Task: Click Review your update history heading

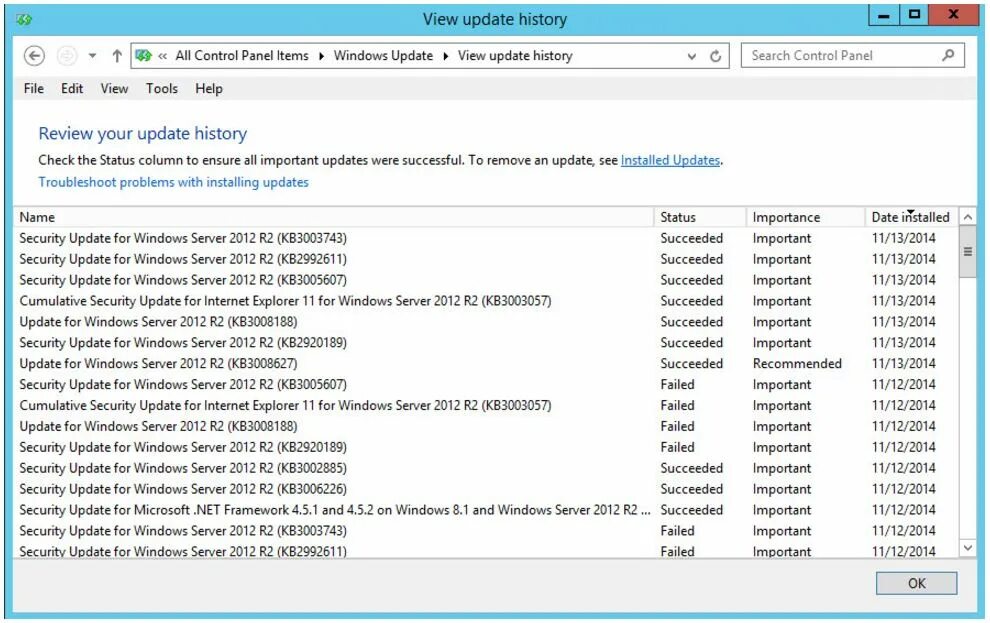Action: [x=143, y=133]
